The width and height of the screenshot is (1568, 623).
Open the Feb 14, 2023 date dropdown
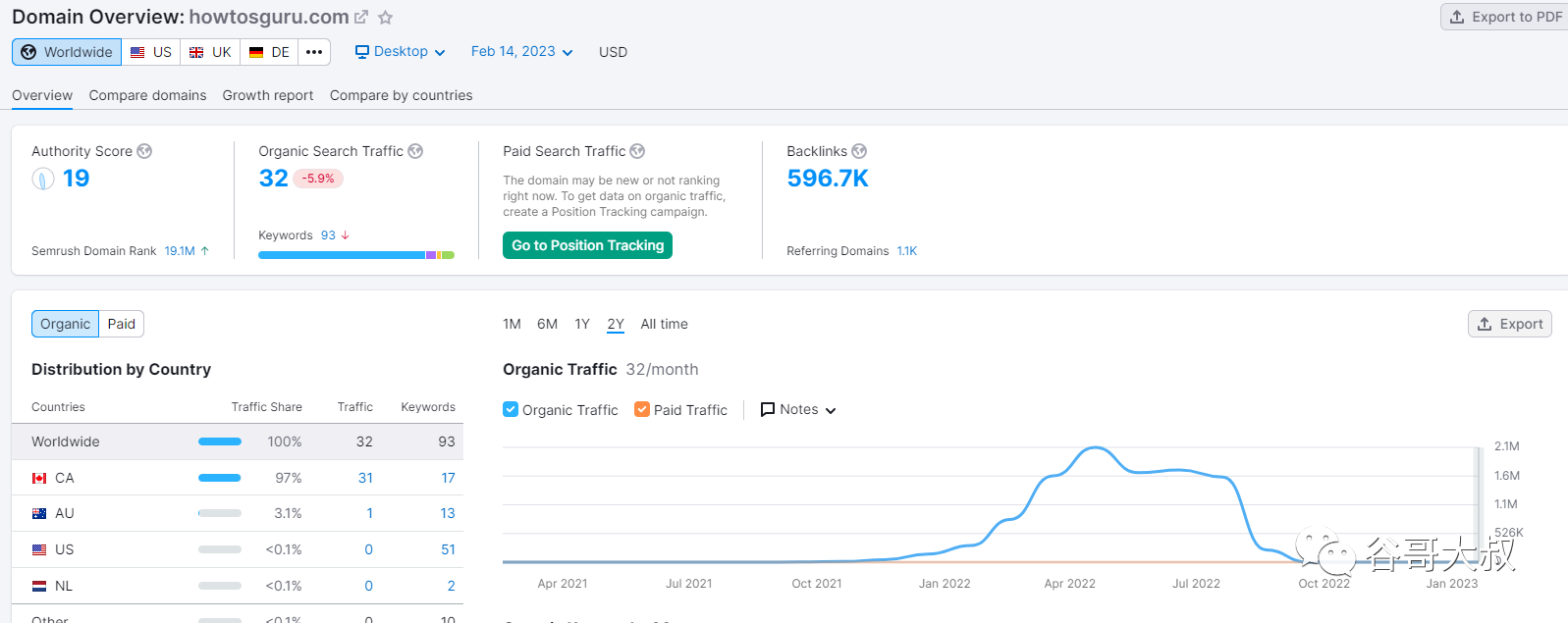coord(521,52)
